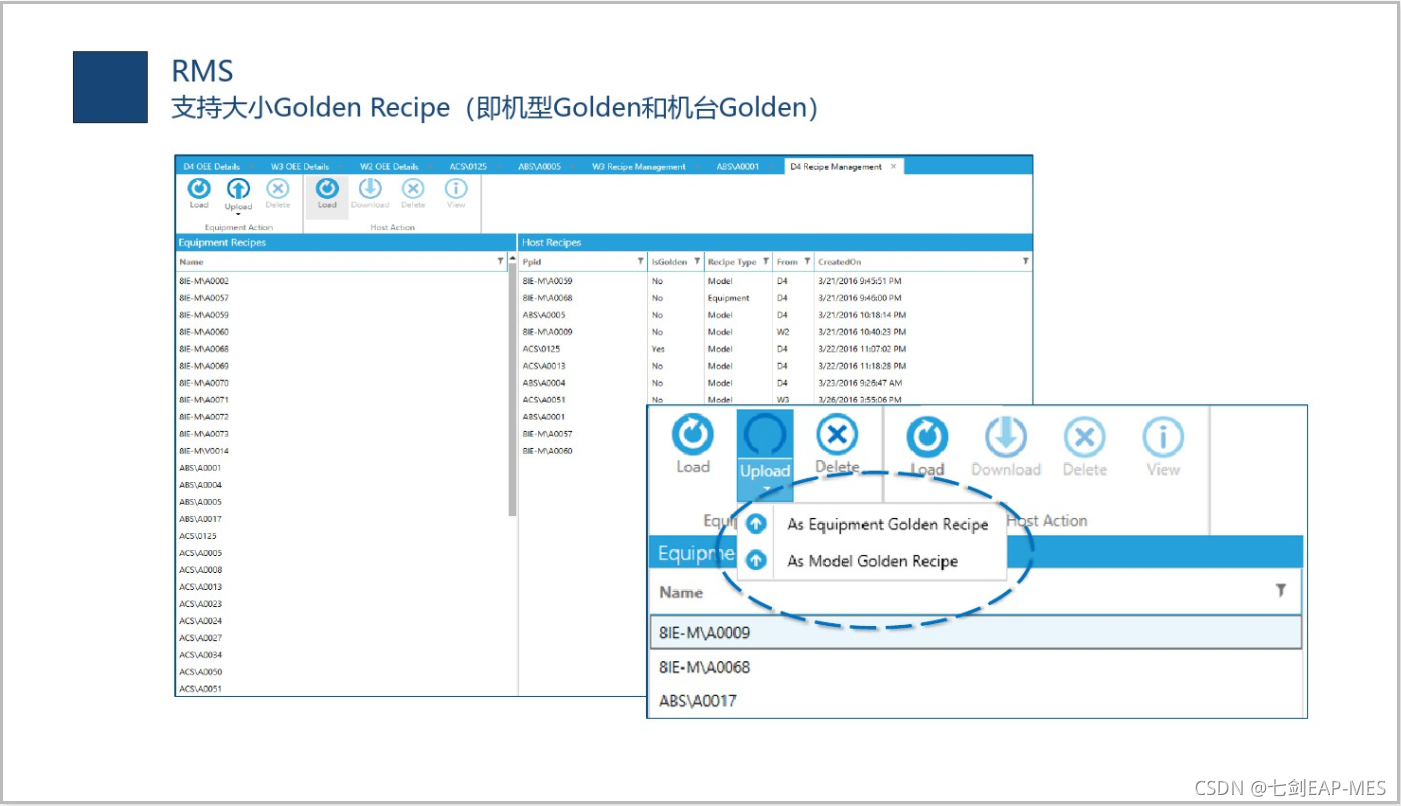The width and height of the screenshot is (1401, 806).
Task: Select the 8IE-M\A0068 row in the enlarged inset
Action: 976,667
